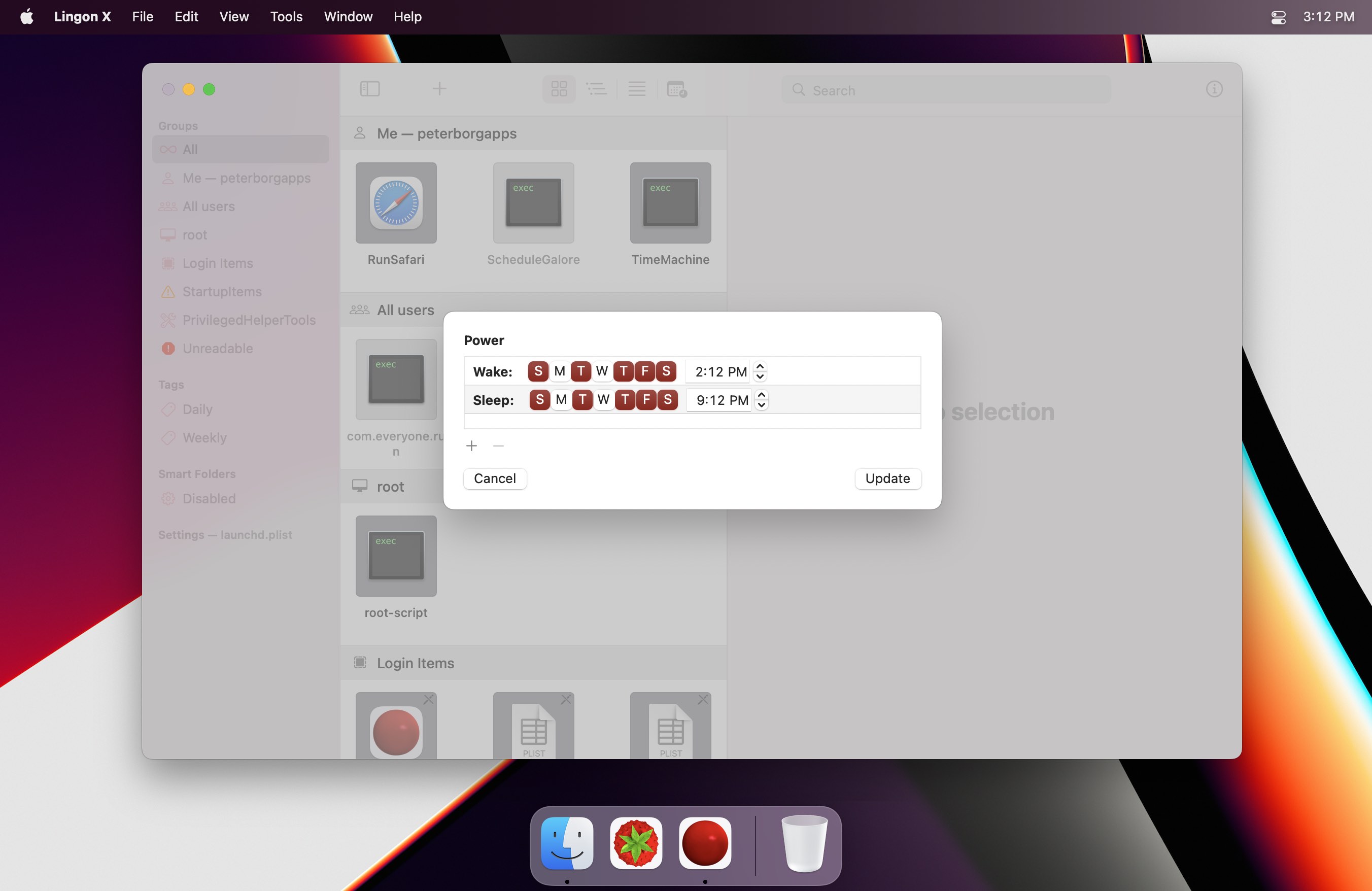Toggle Tuesday in the Sleep row

pyautogui.click(x=582, y=399)
